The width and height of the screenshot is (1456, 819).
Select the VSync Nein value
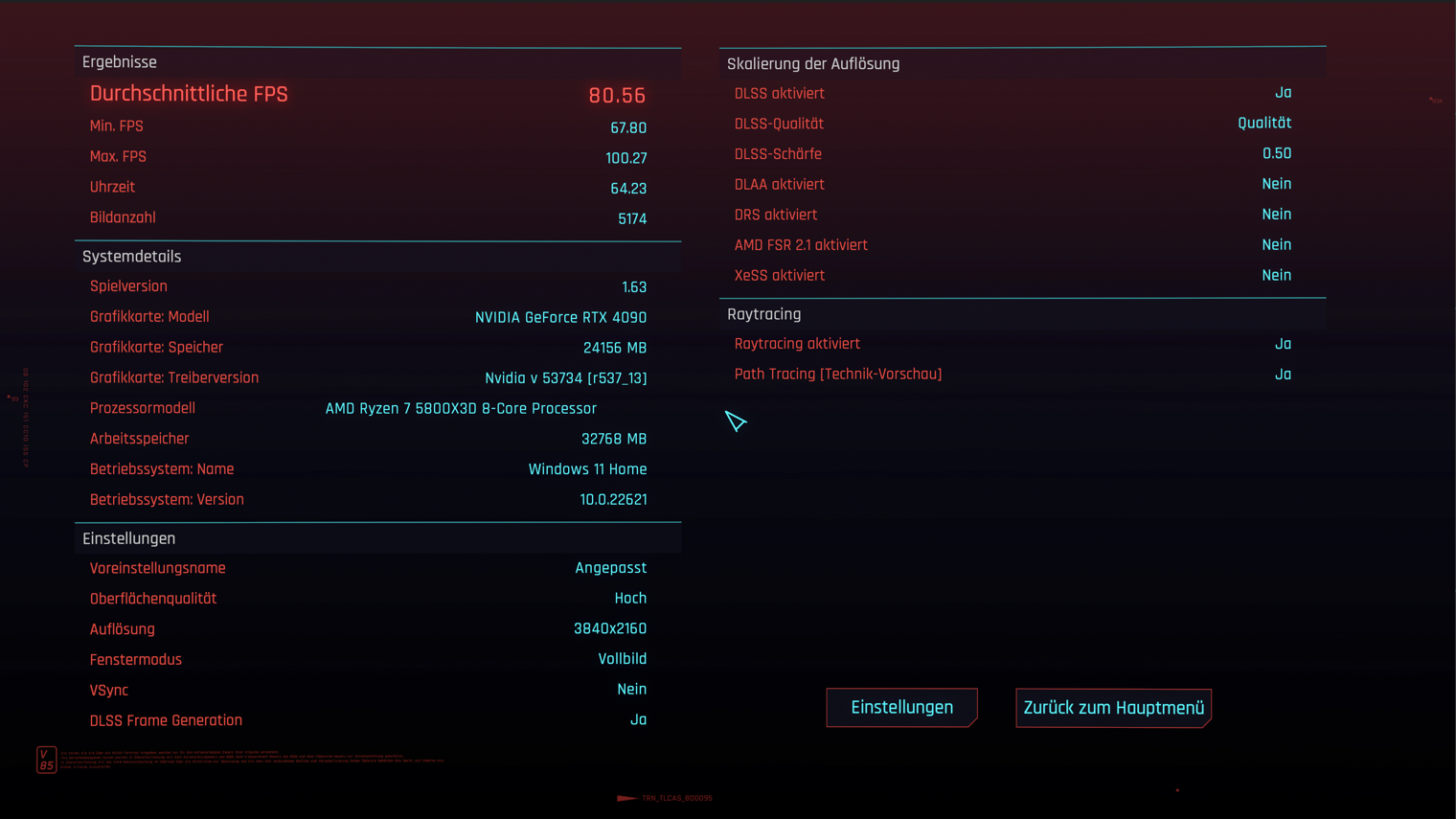coord(632,690)
